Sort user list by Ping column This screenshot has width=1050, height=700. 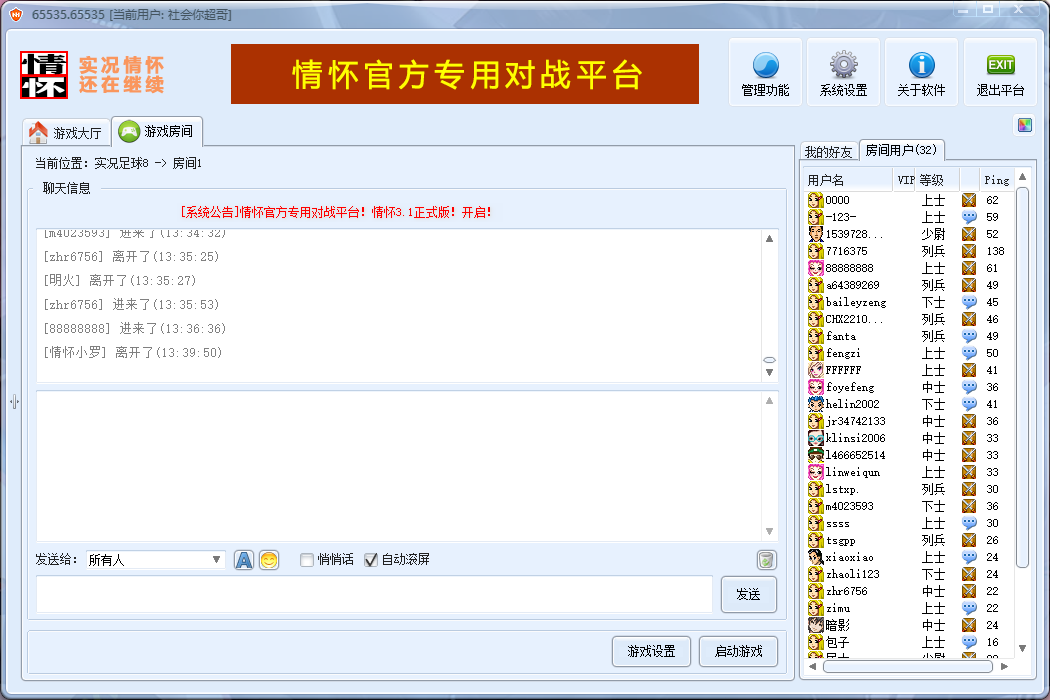(x=996, y=180)
